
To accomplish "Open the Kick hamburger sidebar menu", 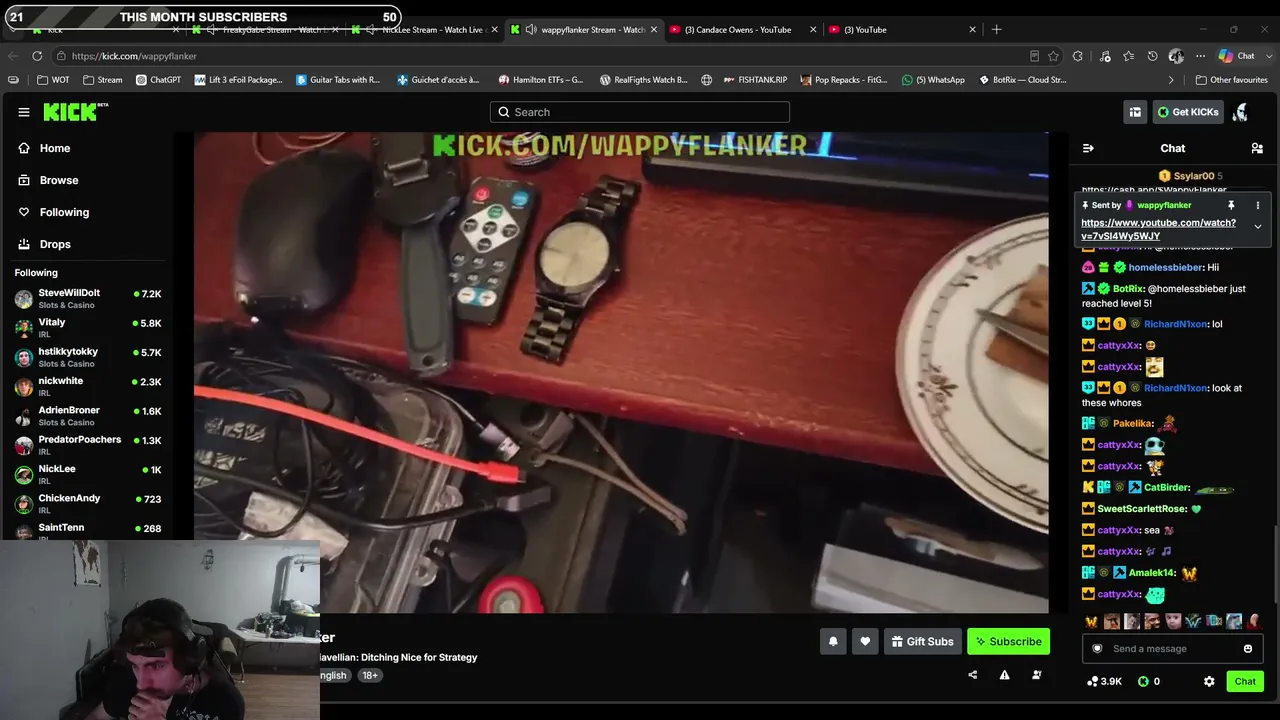I will (24, 112).
